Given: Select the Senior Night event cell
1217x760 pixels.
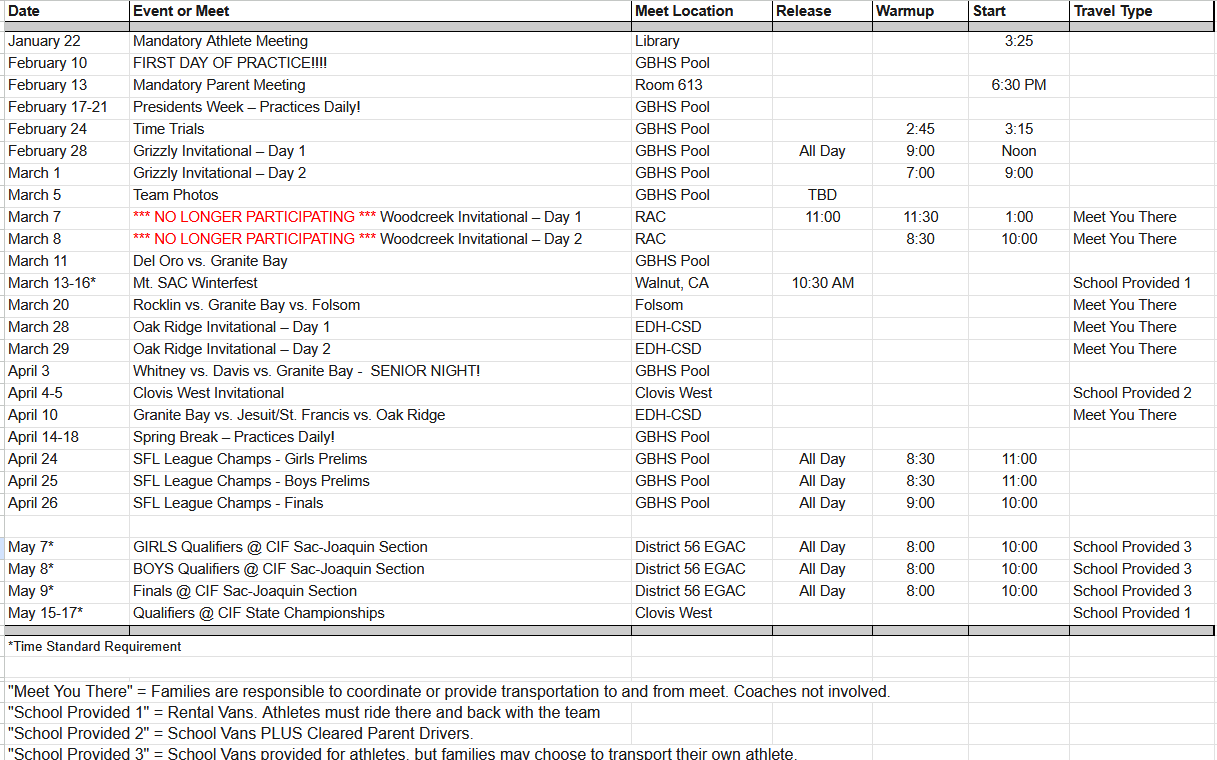Looking at the screenshot, I should coord(306,371).
